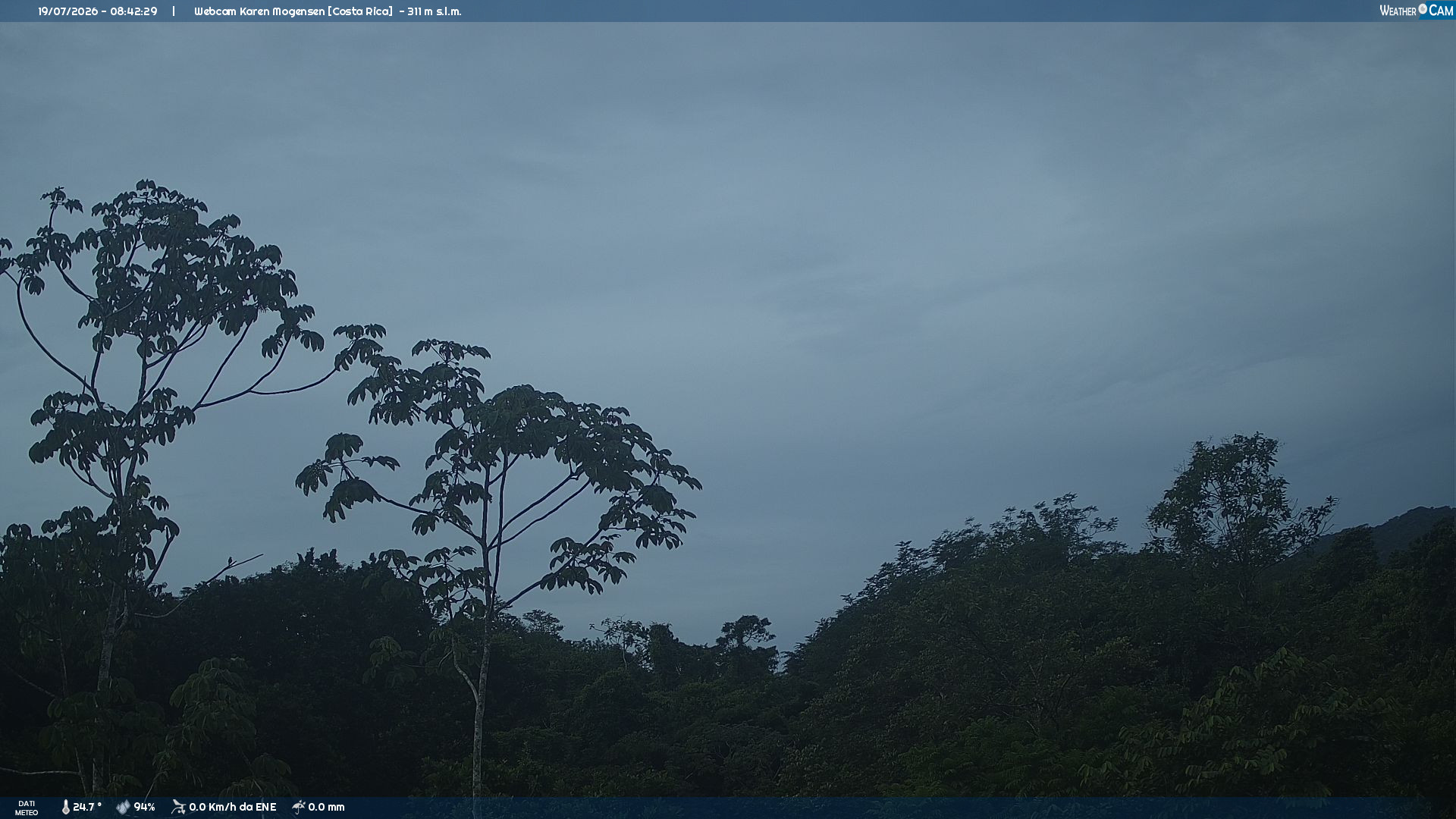Click the wind vane icon
Screen dimensions: 1456x819
coord(178,807)
